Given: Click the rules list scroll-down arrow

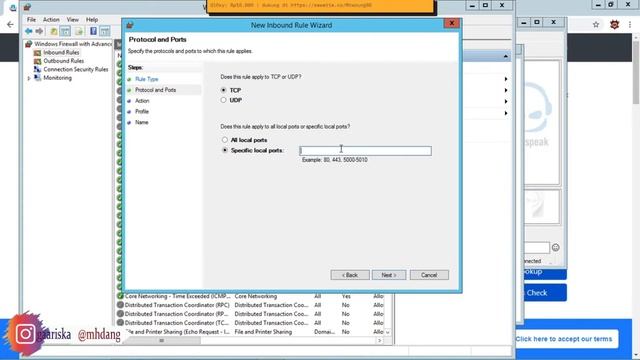Looking at the screenshot, I should (x=387, y=332).
